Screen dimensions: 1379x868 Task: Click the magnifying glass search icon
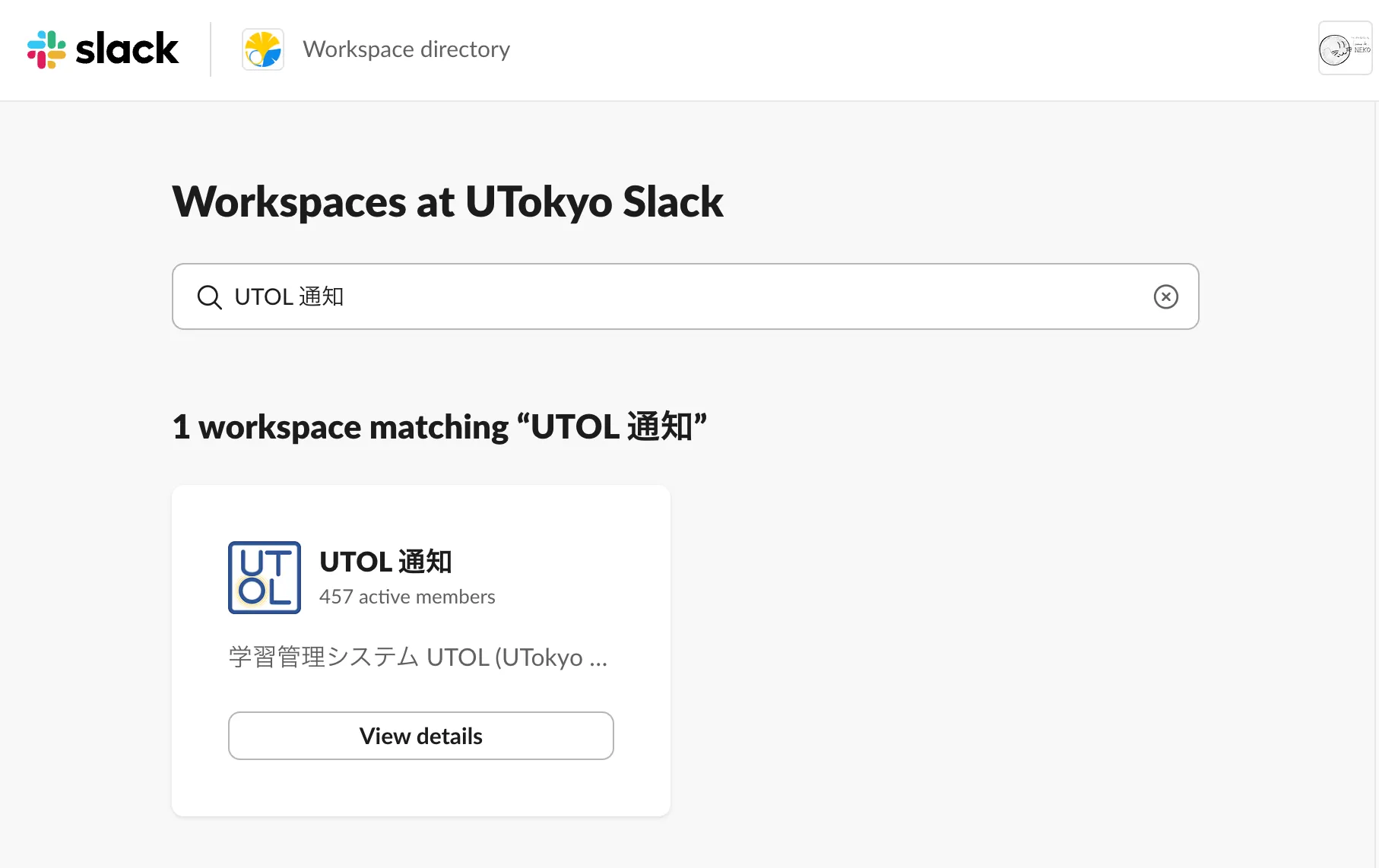click(209, 297)
